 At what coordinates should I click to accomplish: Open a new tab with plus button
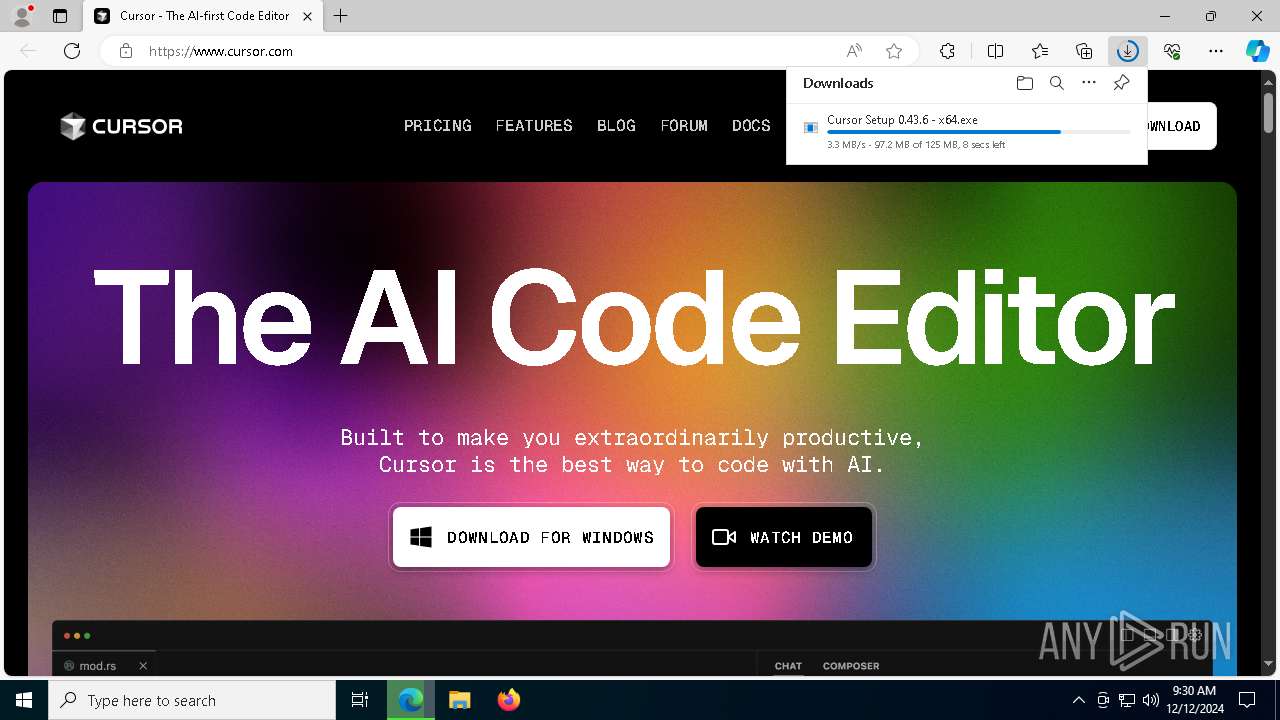(x=341, y=16)
